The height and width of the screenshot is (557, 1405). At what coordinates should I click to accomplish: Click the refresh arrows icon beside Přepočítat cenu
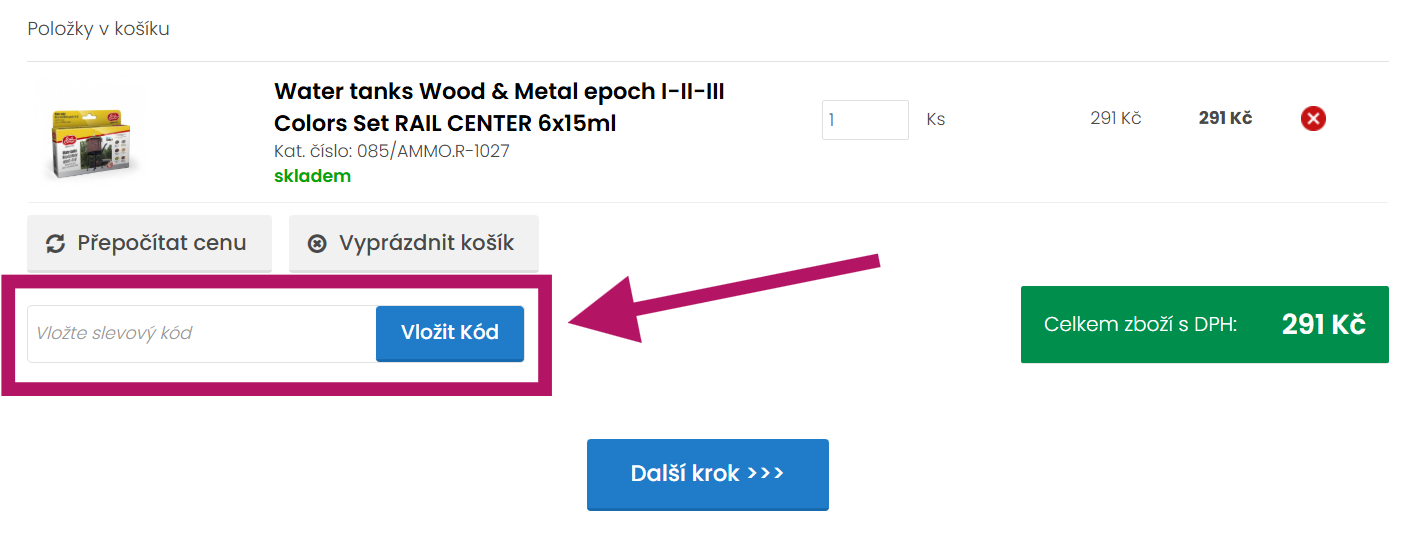click(56, 243)
